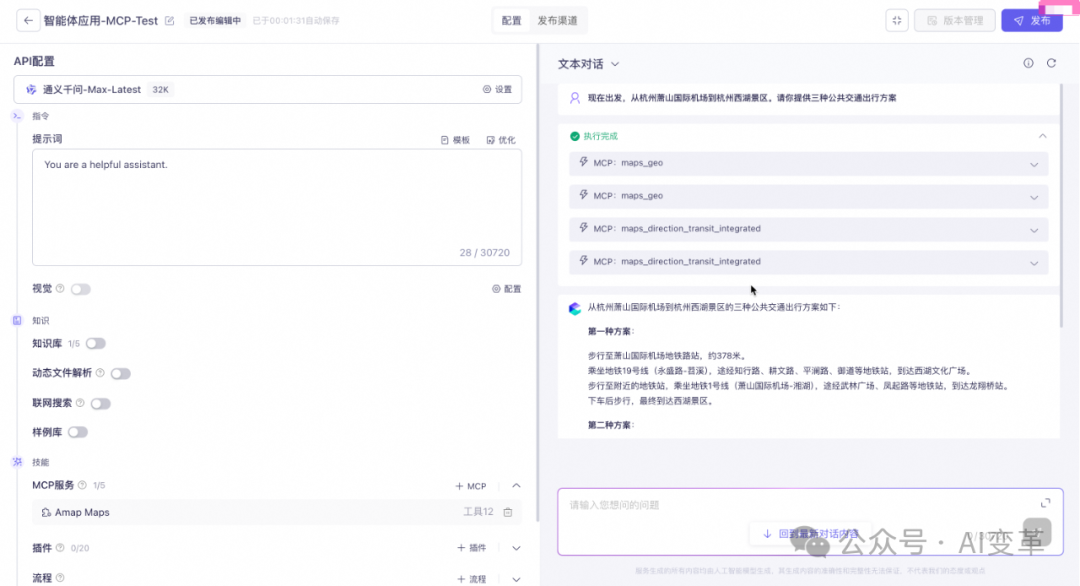The height and width of the screenshot is (586, 1080).
Task: Collapse the MCP服务 section
Action: point(516,486)
